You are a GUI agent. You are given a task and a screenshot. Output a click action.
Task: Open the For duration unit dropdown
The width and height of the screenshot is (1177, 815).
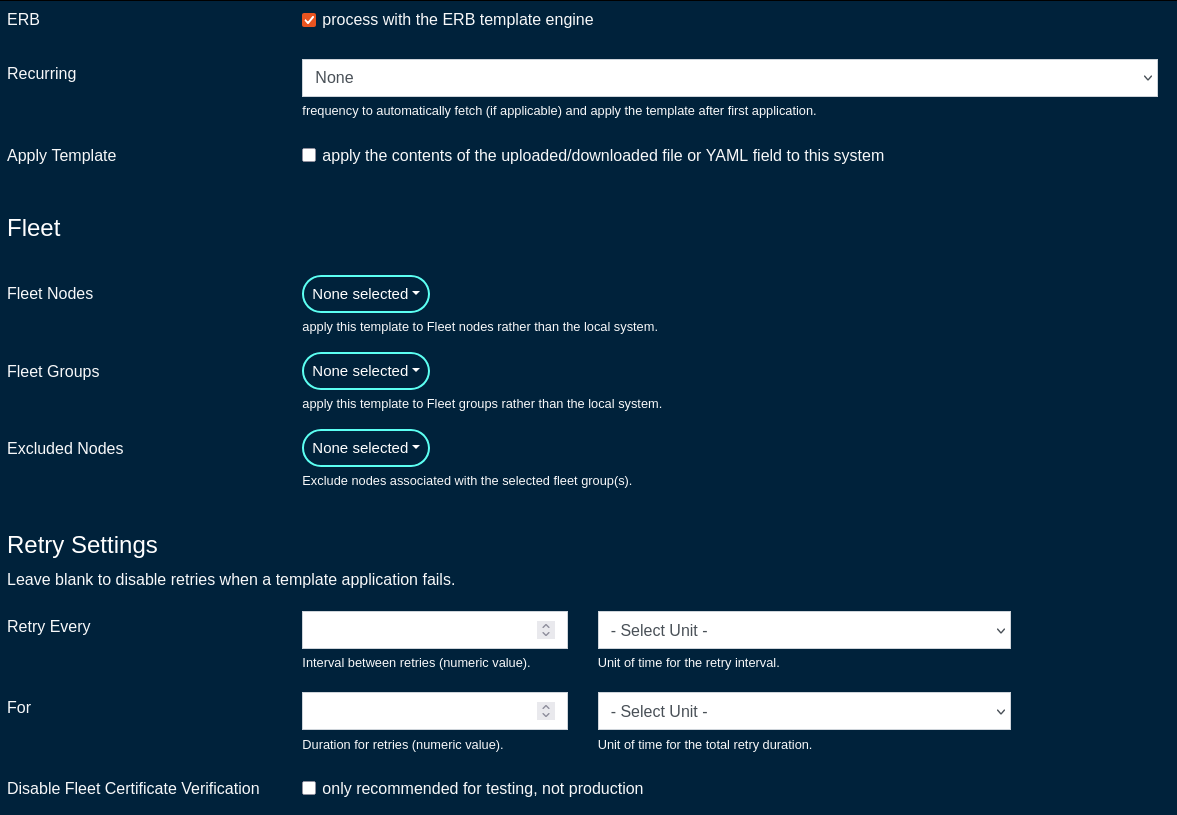point(803,711)
